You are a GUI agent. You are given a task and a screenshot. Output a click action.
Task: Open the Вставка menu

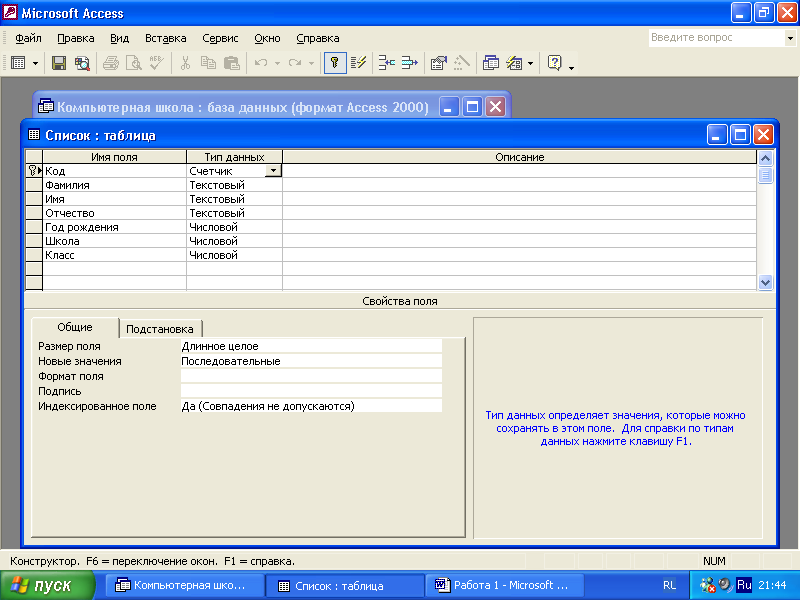[165, 38]
